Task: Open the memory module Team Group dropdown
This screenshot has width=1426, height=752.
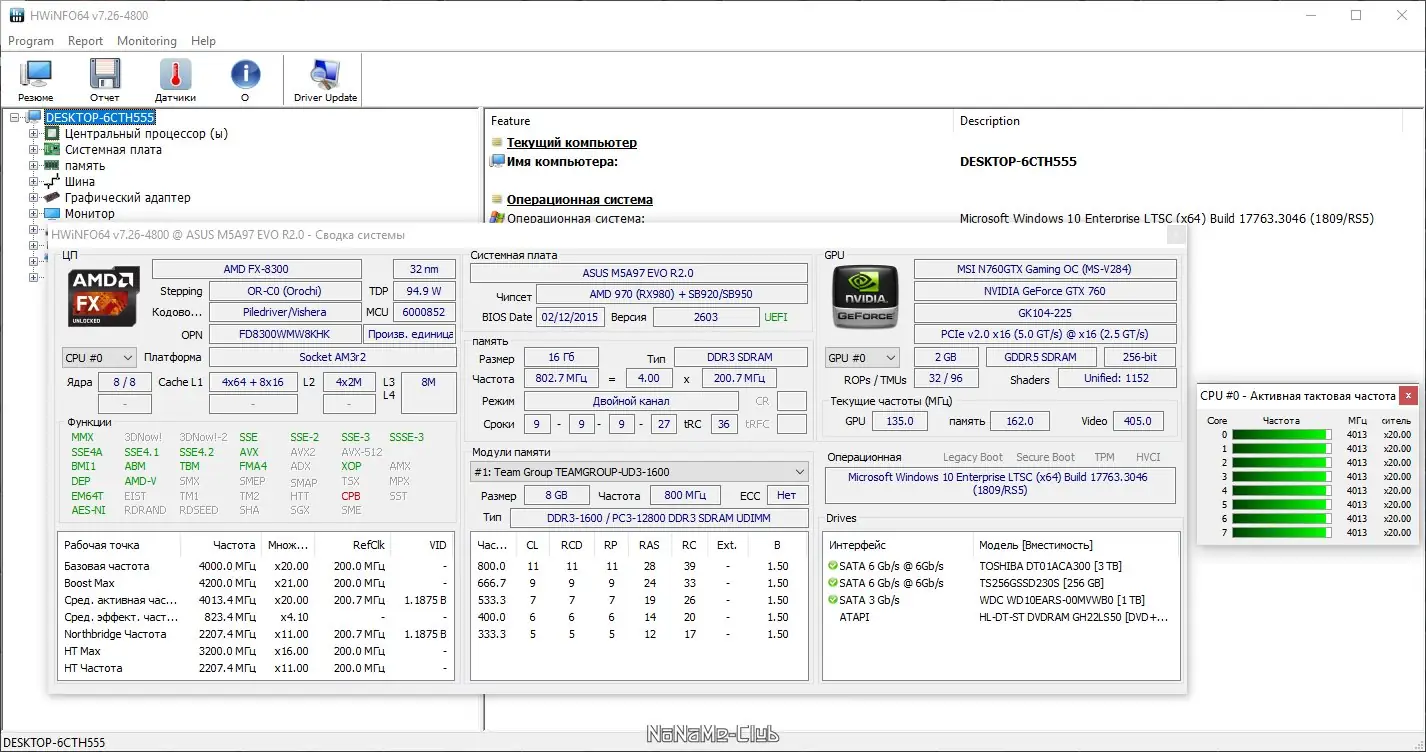Action: point(639,472)
